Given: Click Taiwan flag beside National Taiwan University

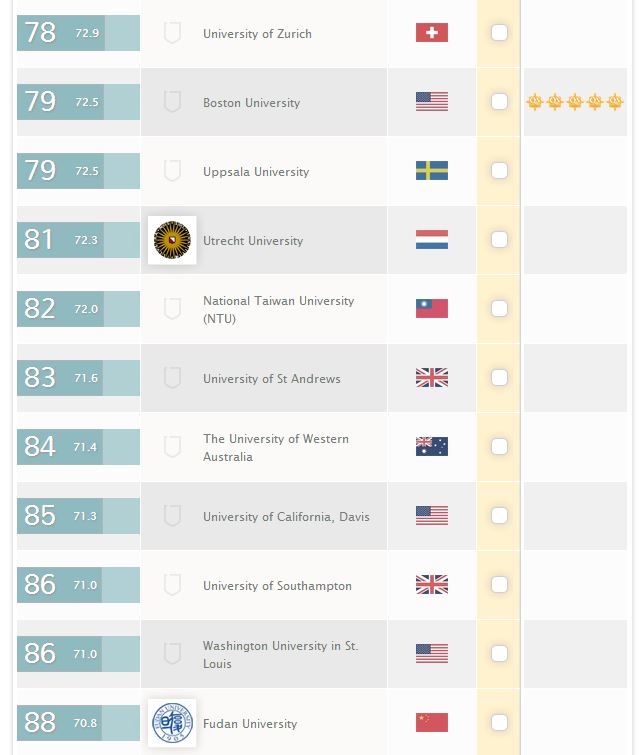Looking at the screenshot, I should pos(432,309).
